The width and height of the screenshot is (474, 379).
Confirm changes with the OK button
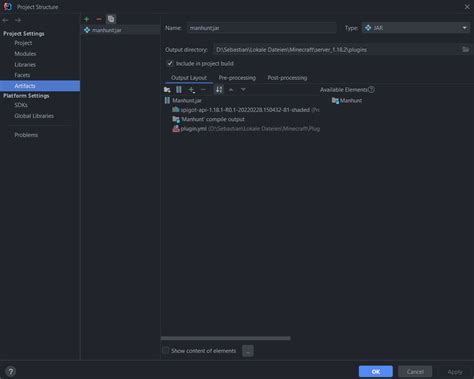click(x=376, y=372)
